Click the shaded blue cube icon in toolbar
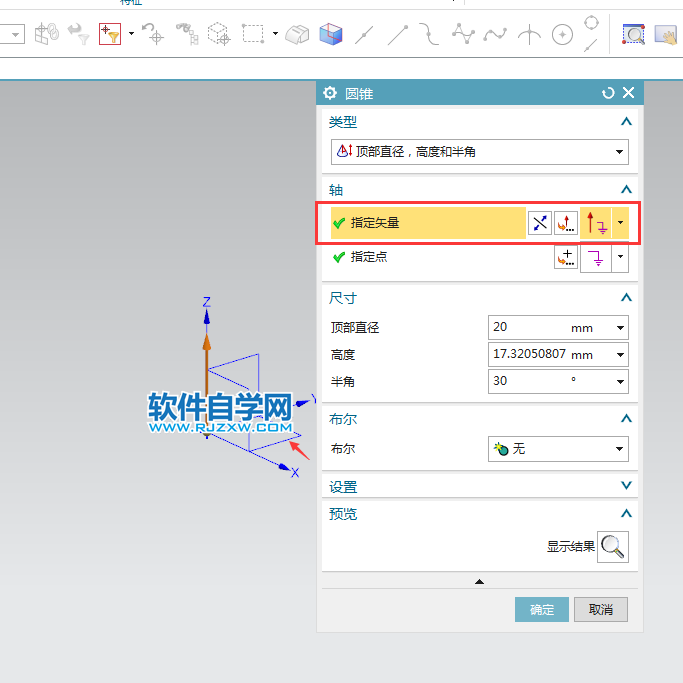Screen dimensions: 683x683 [330, 35]
